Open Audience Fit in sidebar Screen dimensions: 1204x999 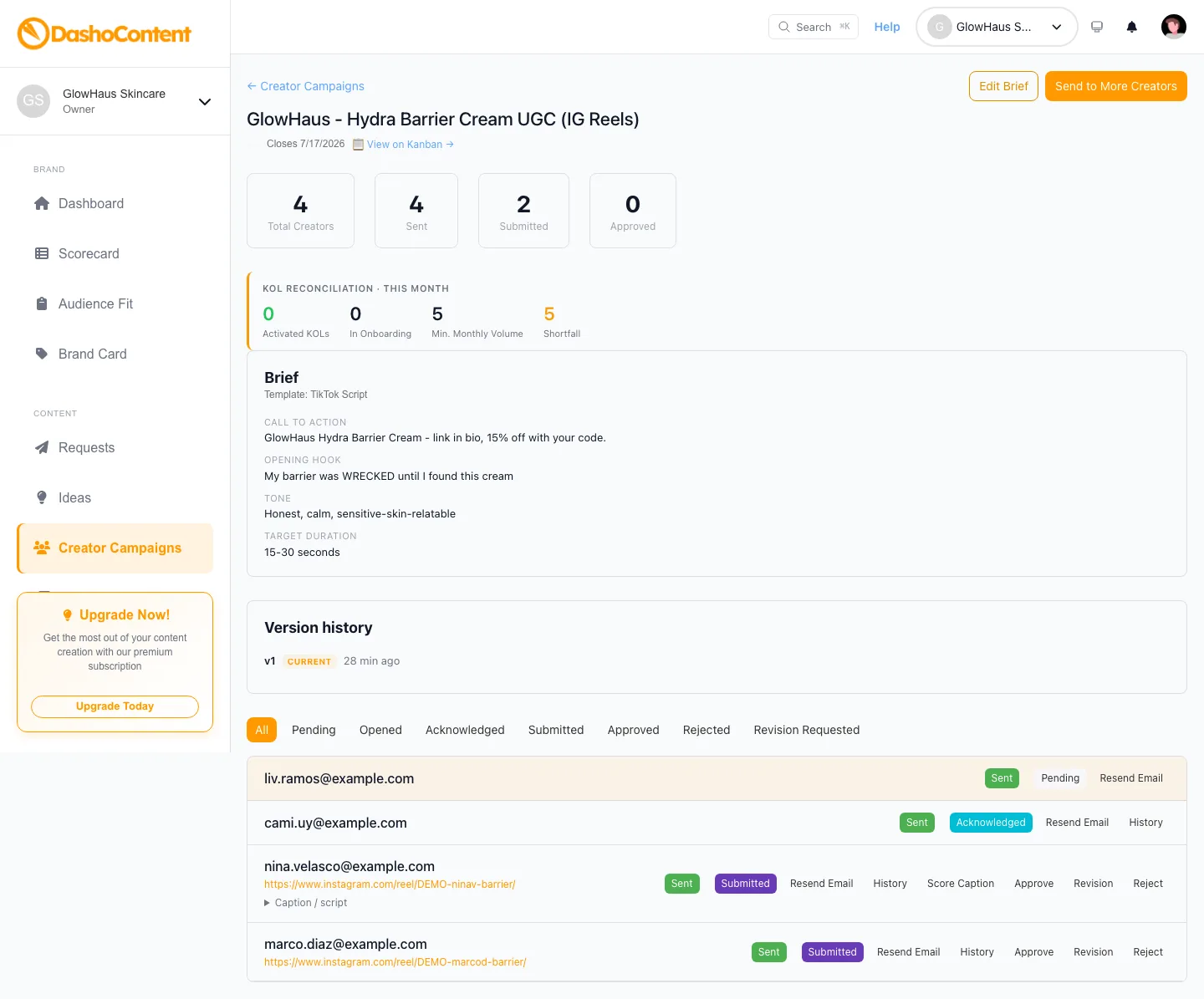click(x=115, y=303)
